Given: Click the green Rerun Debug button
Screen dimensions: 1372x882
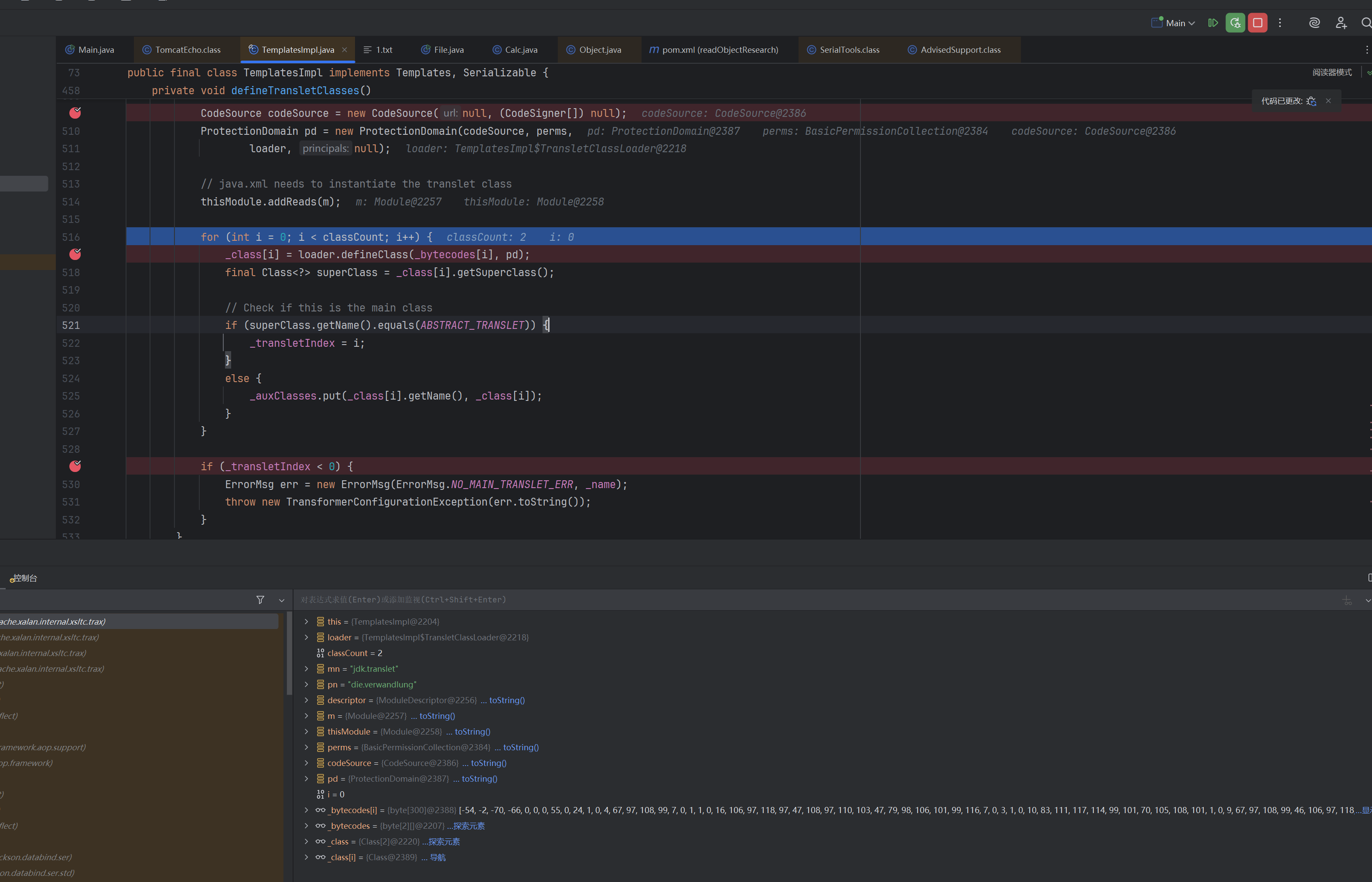Looking at the screenshot, I should (1235, 23).
